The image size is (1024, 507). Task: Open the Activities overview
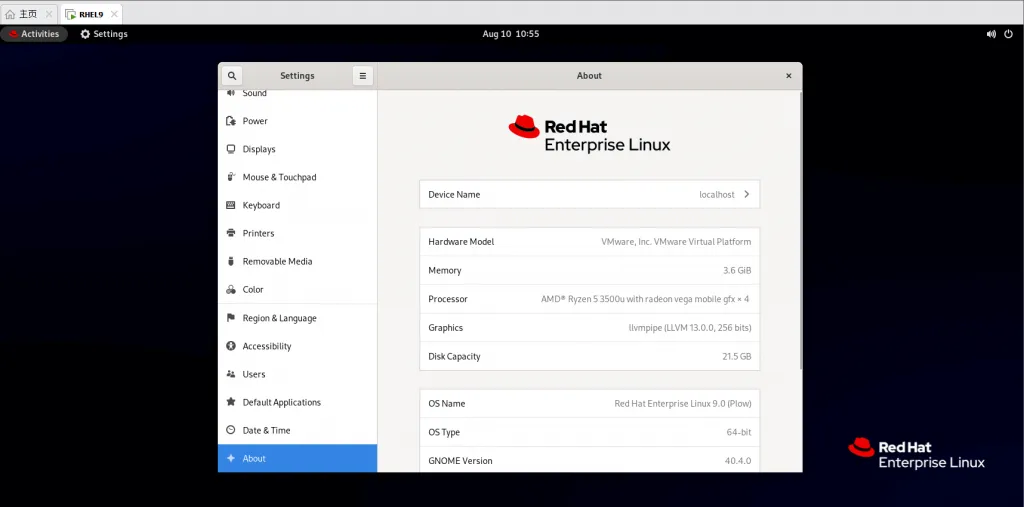pyautogui.click(x=34, y=34)
